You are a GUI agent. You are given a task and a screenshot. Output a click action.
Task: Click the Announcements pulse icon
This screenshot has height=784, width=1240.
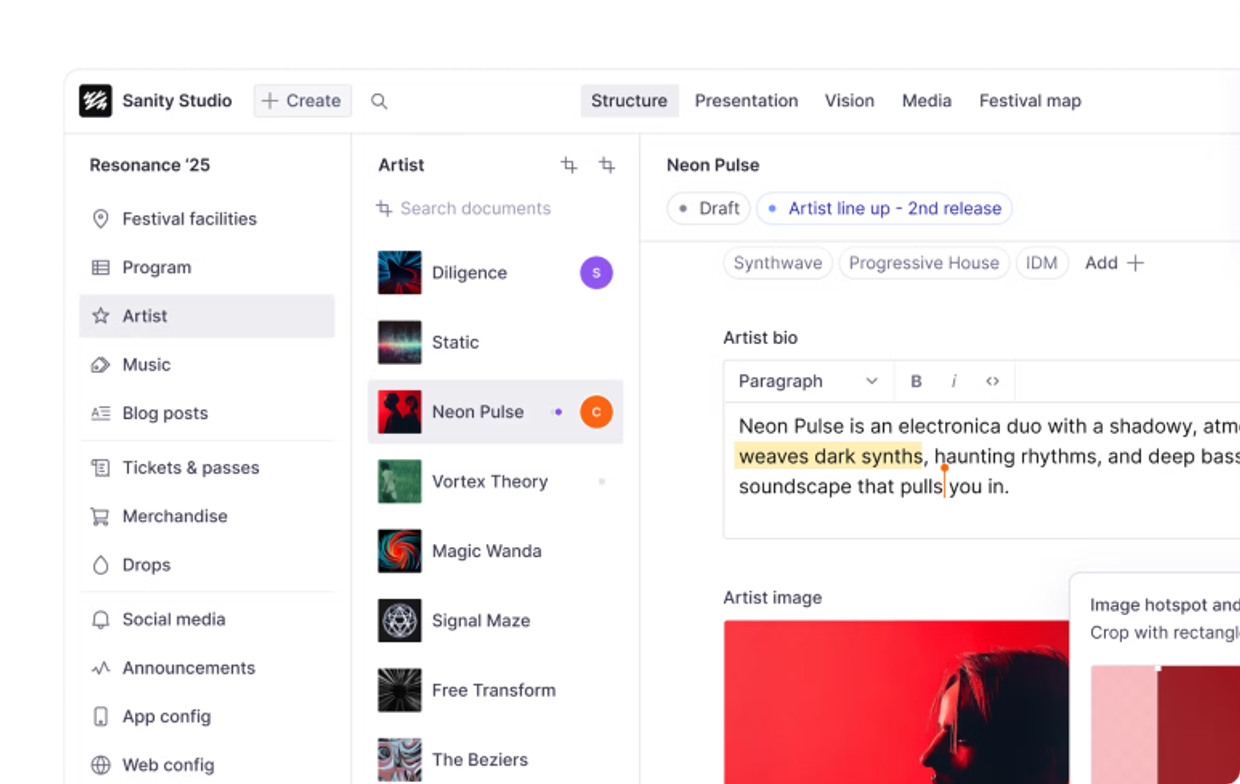click(100, 668)
